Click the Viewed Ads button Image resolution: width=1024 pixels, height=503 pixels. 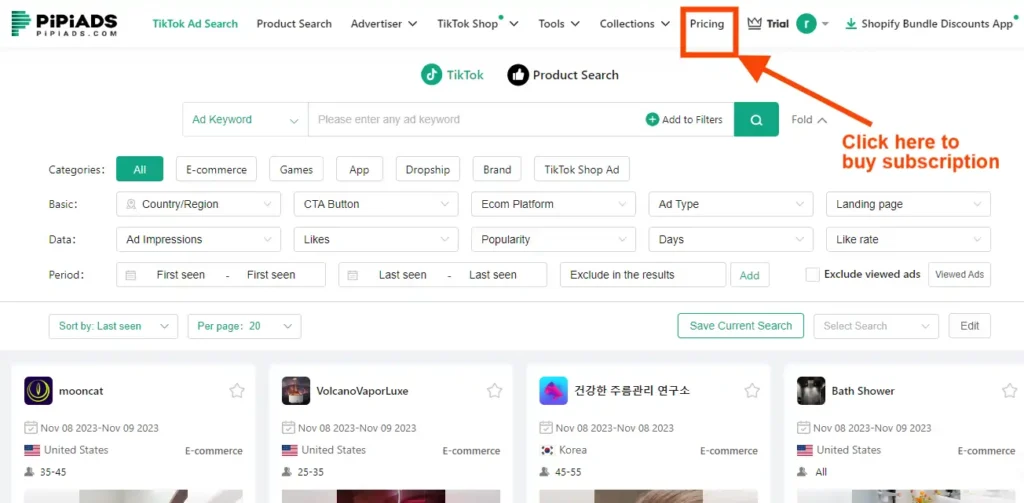pos(959,274)
